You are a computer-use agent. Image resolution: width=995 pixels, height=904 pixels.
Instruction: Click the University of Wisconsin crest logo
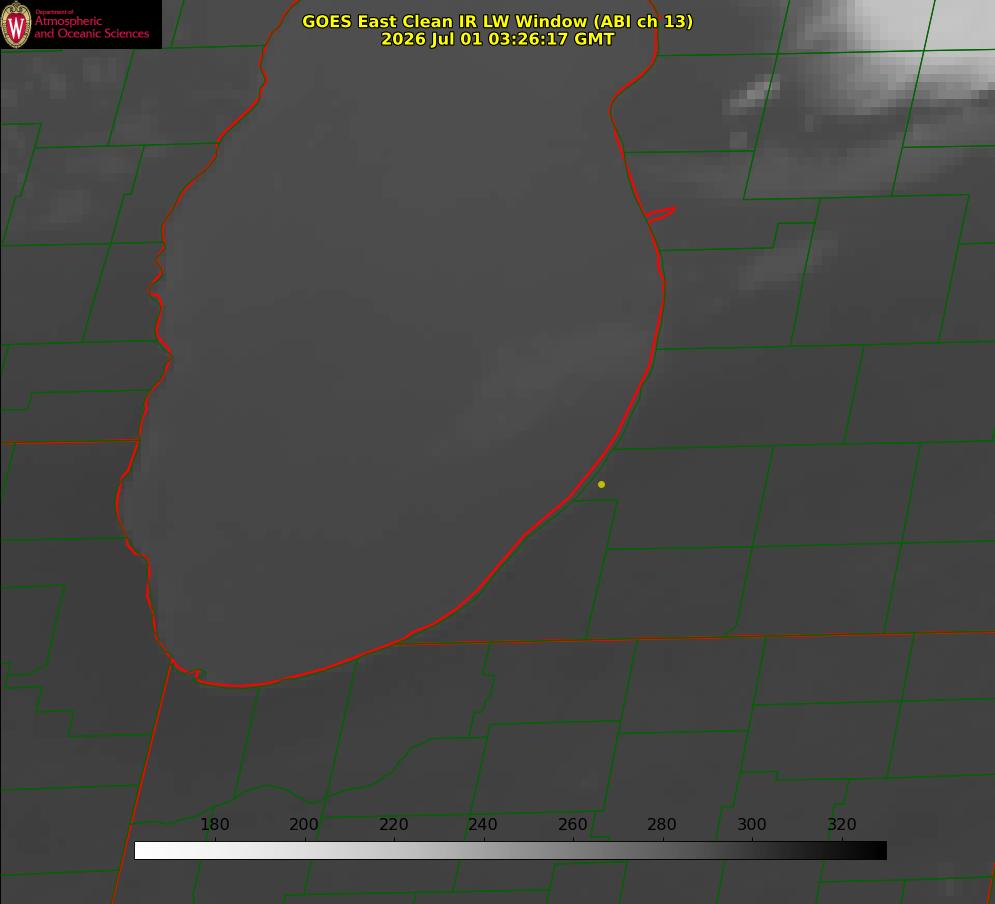(x=16, y=24)
